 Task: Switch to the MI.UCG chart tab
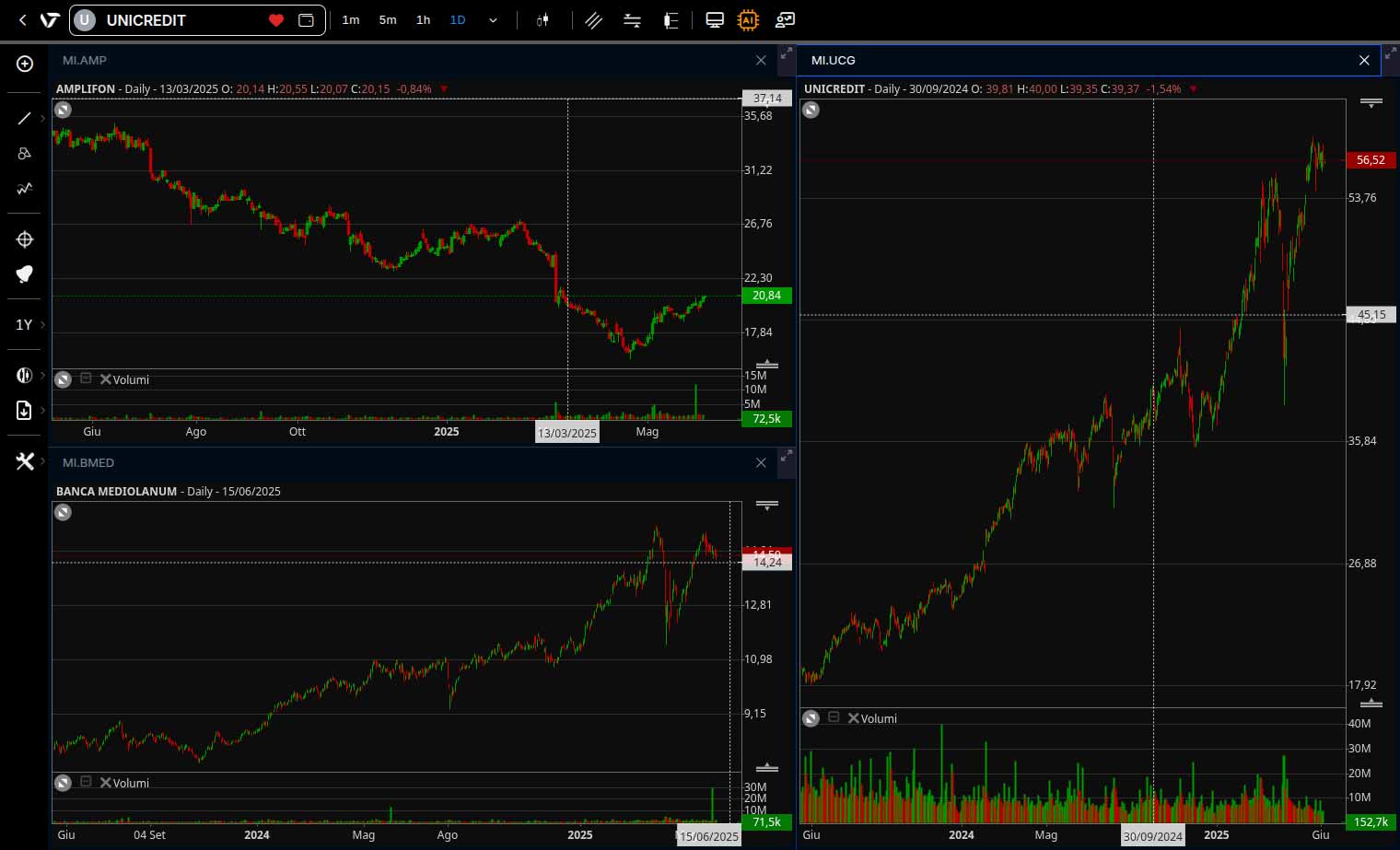[x=834, y=60]
